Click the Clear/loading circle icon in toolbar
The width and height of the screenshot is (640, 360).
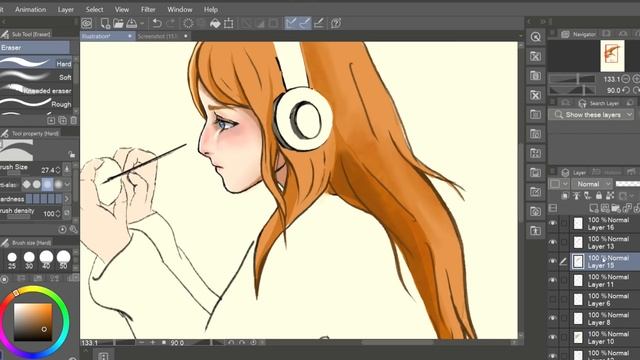188,23
